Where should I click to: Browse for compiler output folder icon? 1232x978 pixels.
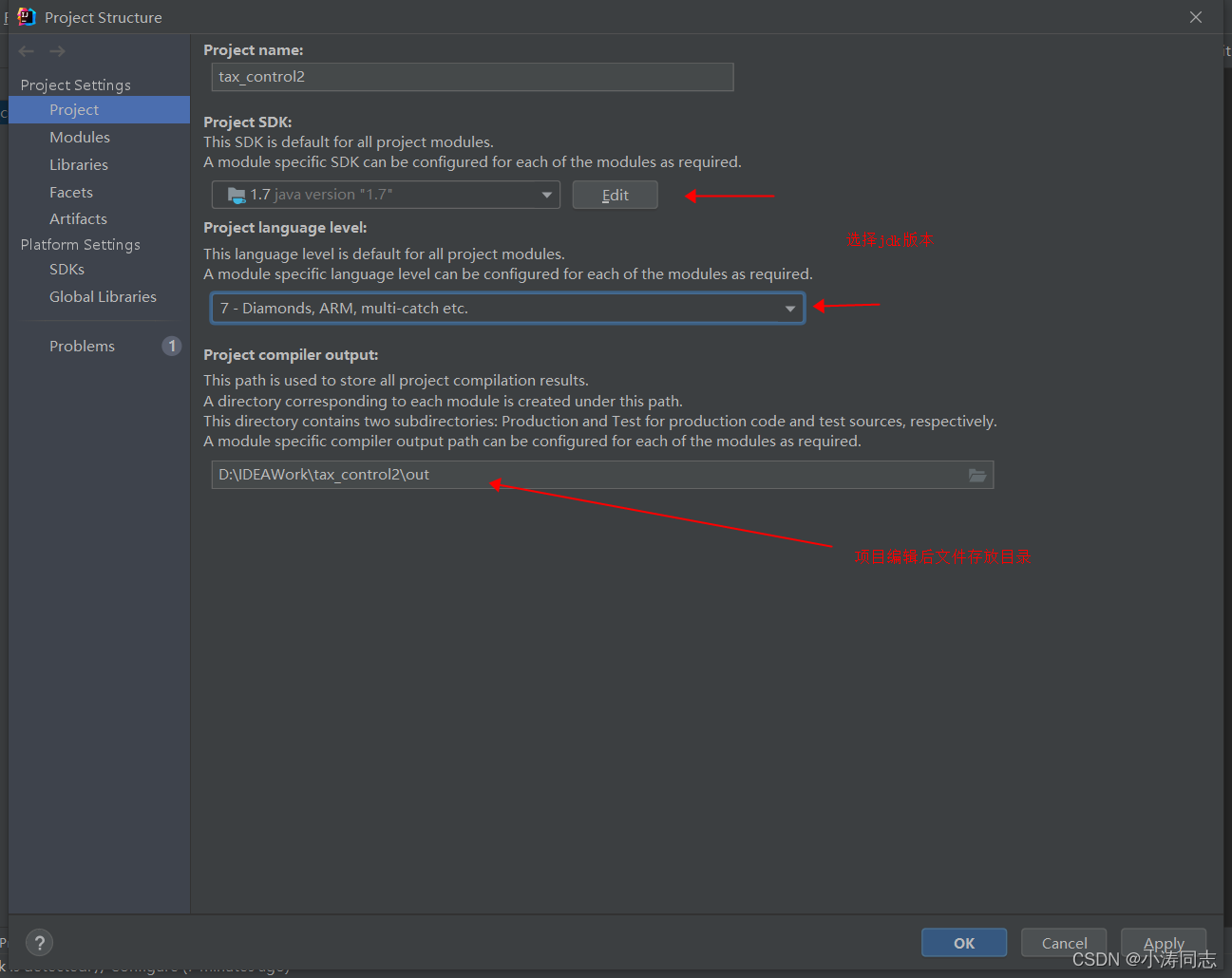pyautogui.click(x=977, y=475)
